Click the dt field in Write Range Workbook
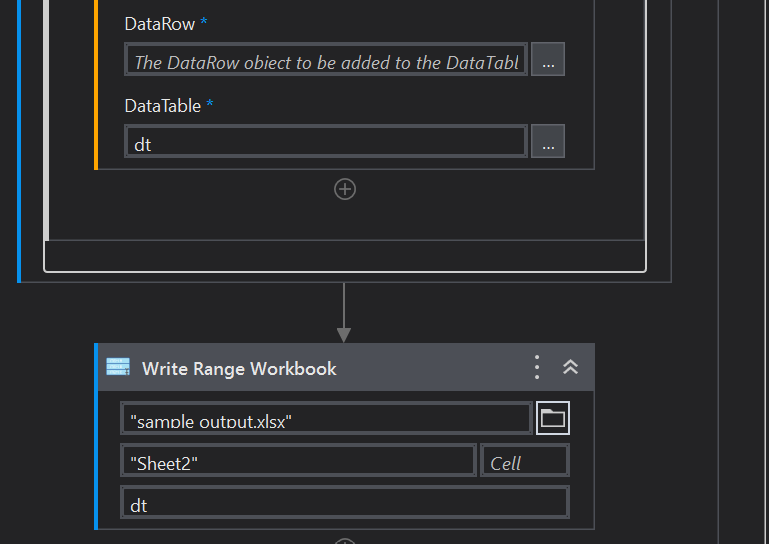769x544 pixels. (x=344, y=504)
